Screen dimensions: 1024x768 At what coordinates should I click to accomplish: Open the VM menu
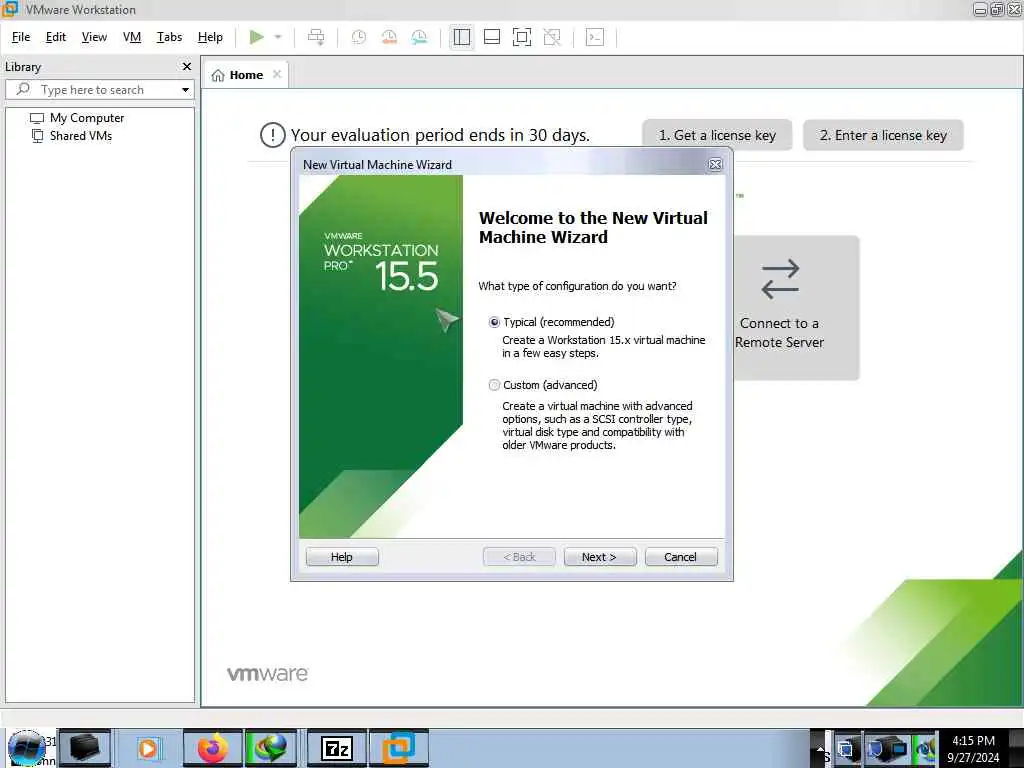pyautogui.click(x=132, y=37)
